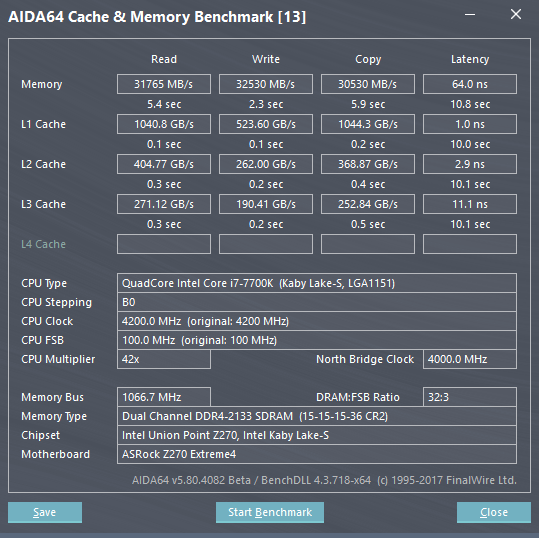Click Memory Type Dual Channel DDR4-2133 field
539x538 pixels.
point(317,416)
